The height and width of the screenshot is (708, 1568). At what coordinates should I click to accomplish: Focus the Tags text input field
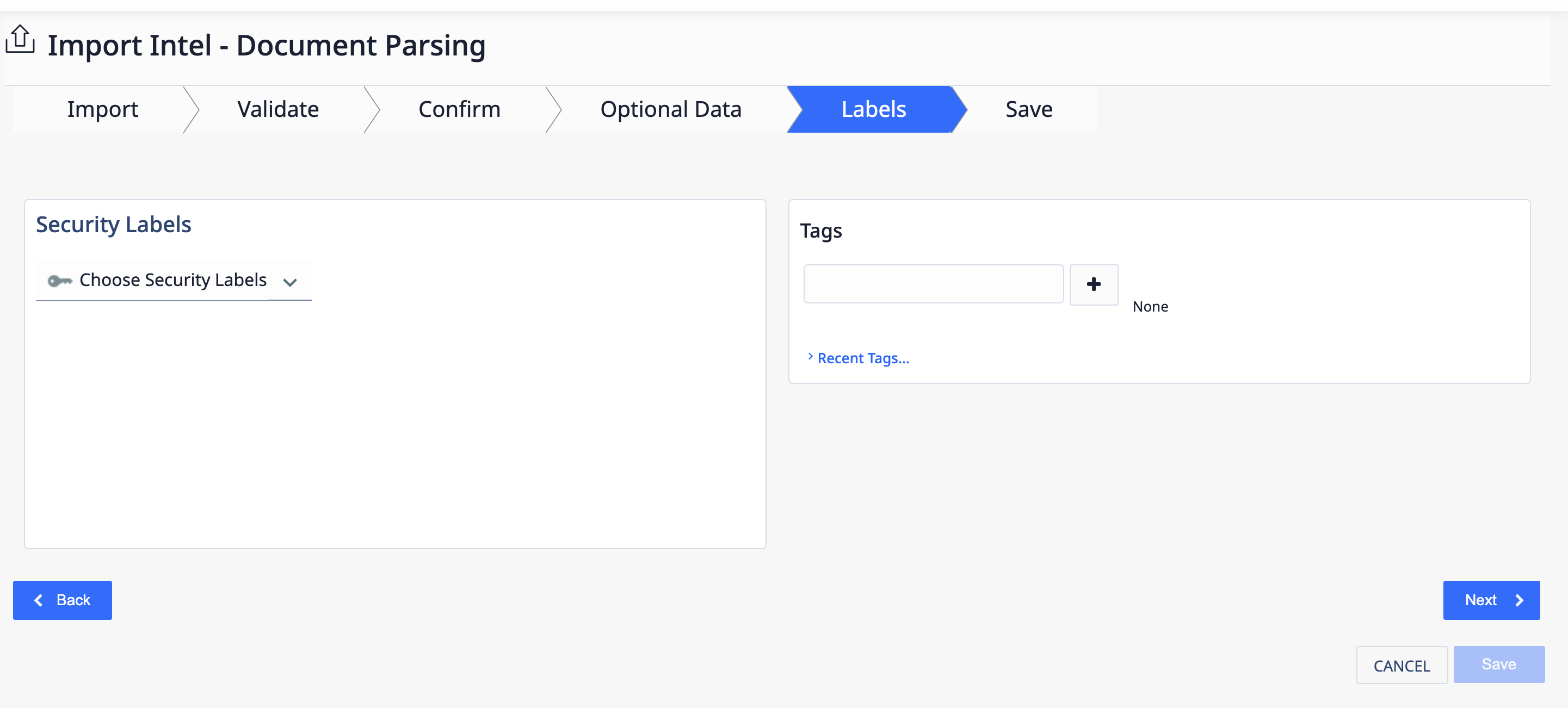pos(933,283)
